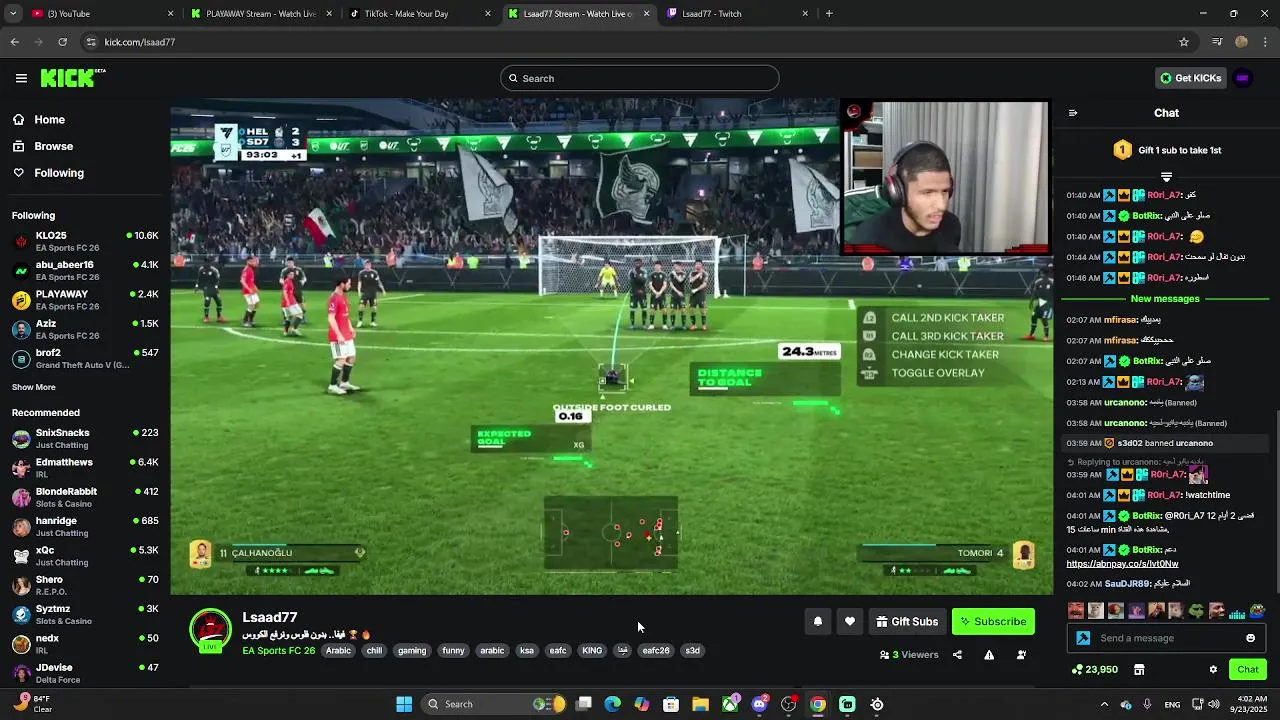Click the KICK logo
This screenshot has height=720, width=1280.
point(72,78)
